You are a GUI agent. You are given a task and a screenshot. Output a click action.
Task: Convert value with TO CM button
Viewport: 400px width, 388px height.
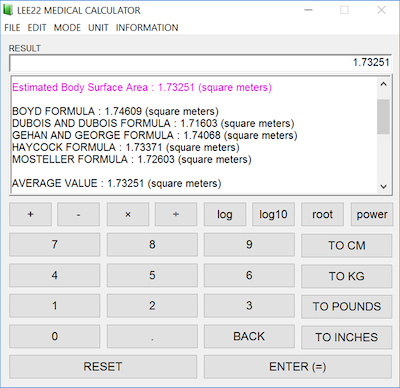347,246
